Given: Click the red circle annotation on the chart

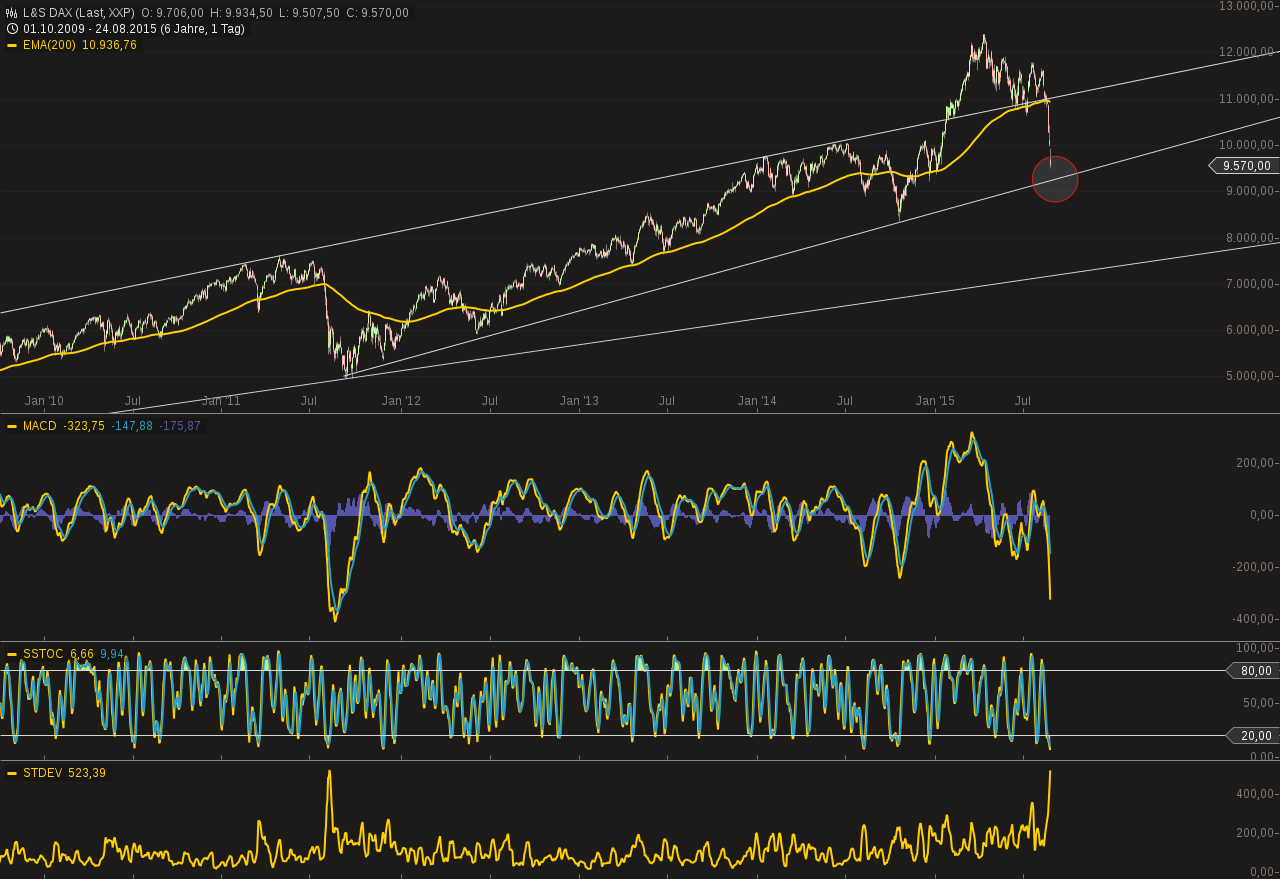Looking at the screenshot, I should tap(1055, 179).
